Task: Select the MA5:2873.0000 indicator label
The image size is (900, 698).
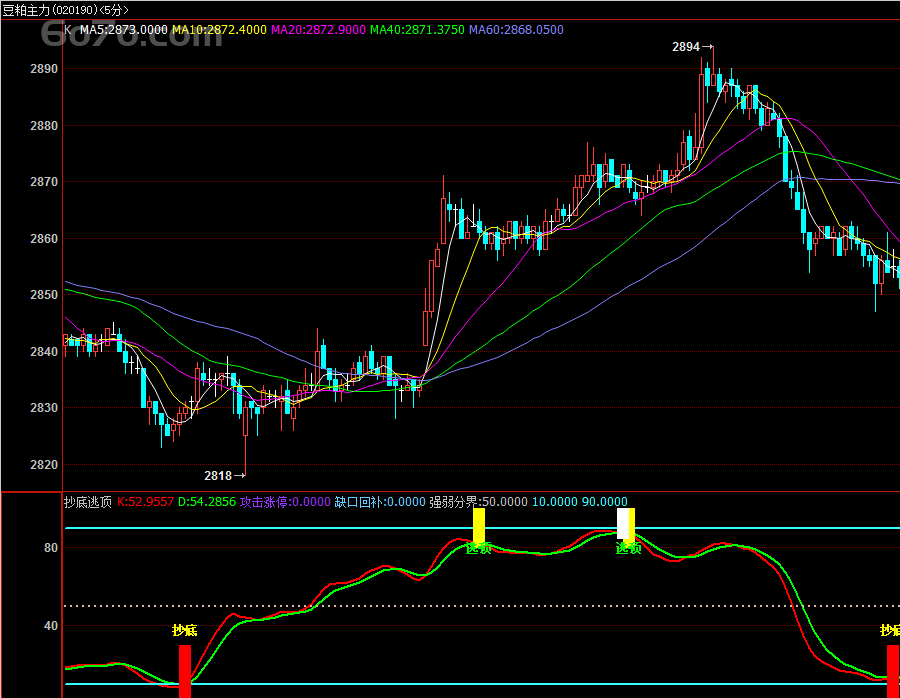Action: 123,30
